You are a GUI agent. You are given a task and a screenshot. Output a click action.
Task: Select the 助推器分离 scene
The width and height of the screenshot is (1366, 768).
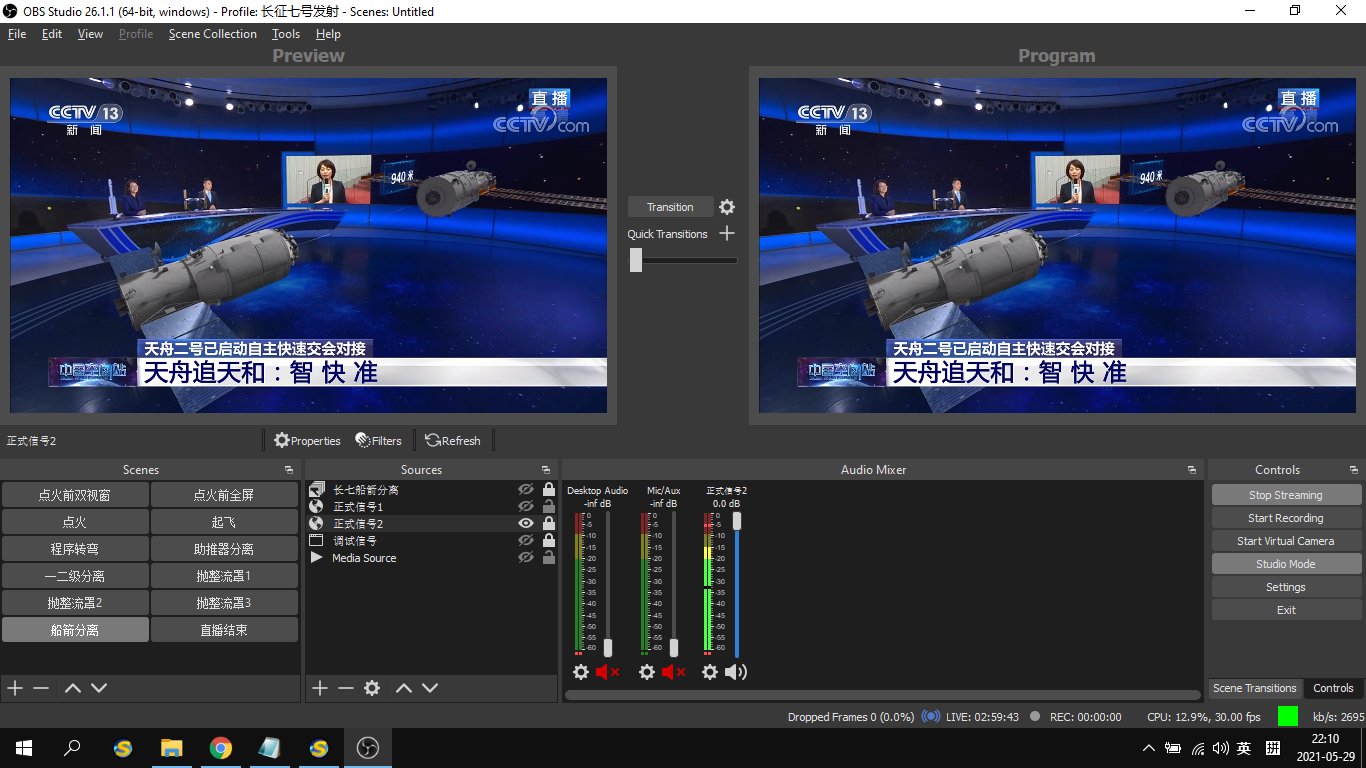pos(224,549)
